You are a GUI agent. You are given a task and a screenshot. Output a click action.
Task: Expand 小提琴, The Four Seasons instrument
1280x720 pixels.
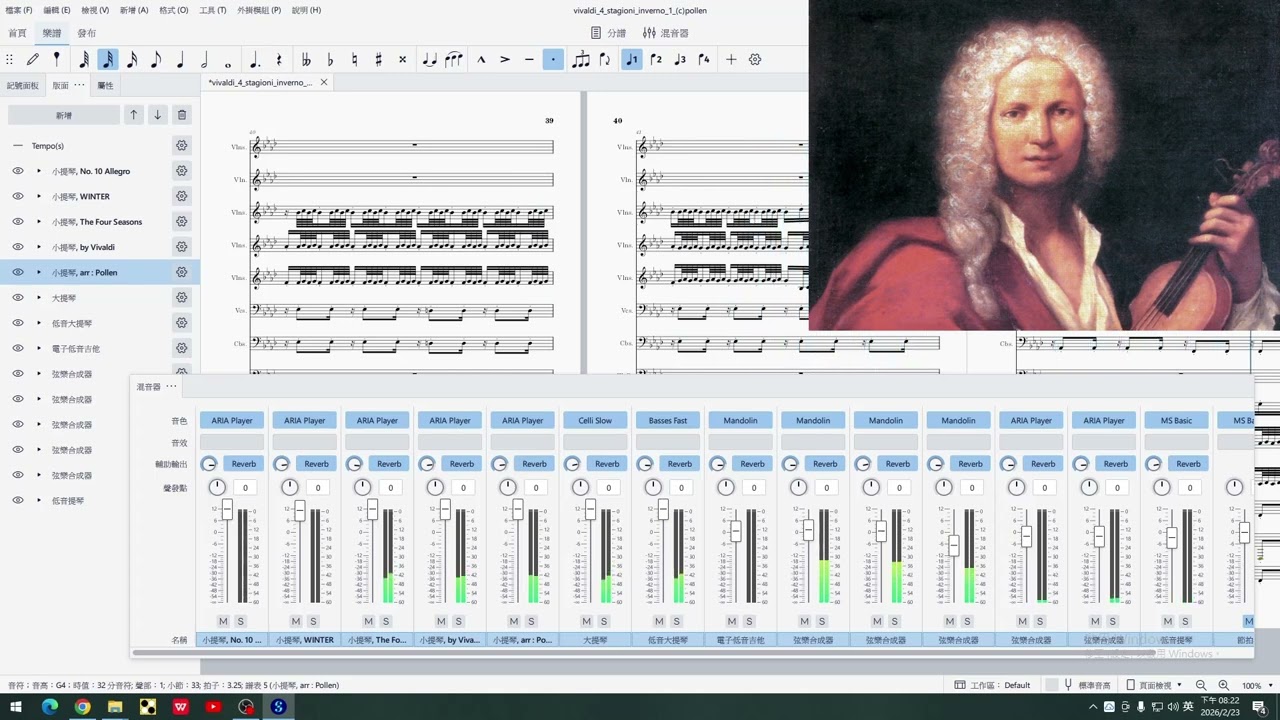39,222
